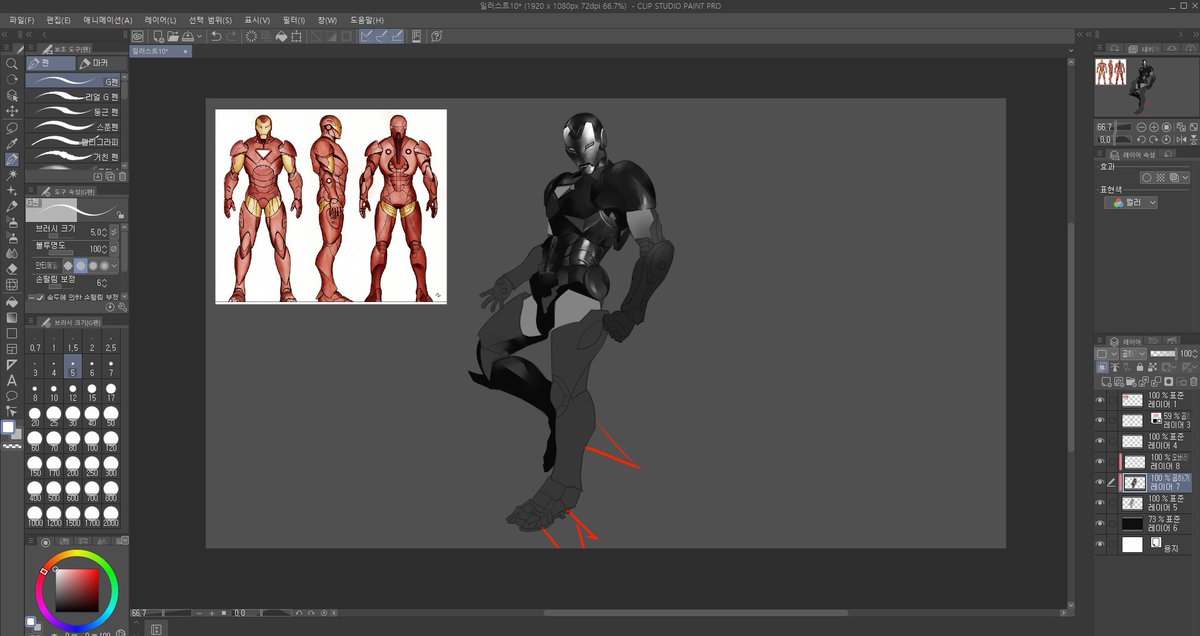Open 파일(F) menu
Image resolution: width=1200 pixels, height=636 pixels.
pos(21,20)
